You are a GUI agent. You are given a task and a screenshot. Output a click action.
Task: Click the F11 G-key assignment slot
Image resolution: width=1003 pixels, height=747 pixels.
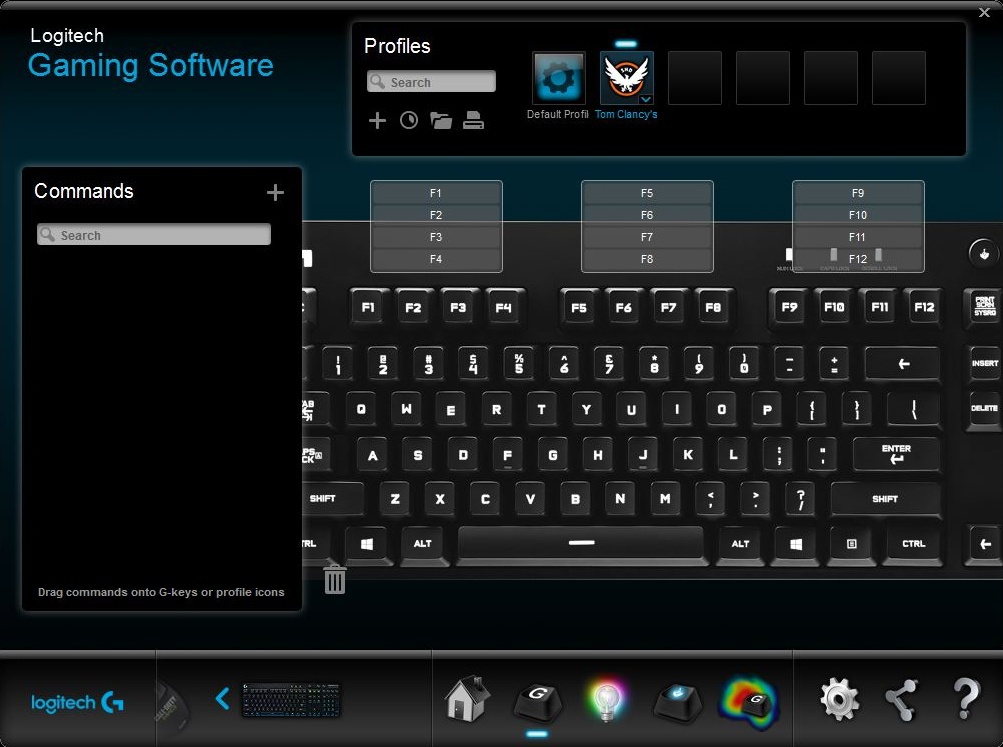(x=858, y=237)
